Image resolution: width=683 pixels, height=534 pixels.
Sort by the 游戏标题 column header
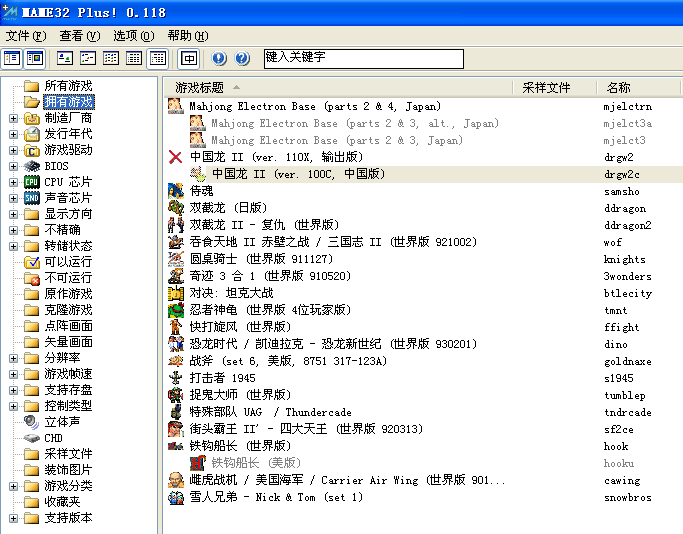tap(338, 88)
